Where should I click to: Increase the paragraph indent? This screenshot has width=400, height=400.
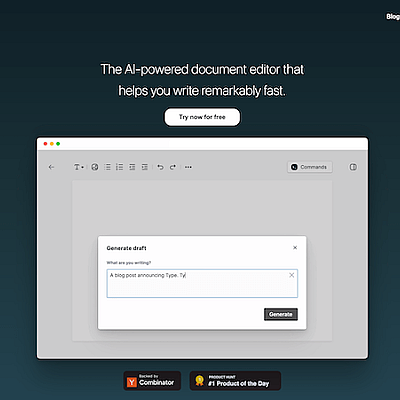[144, 167]
